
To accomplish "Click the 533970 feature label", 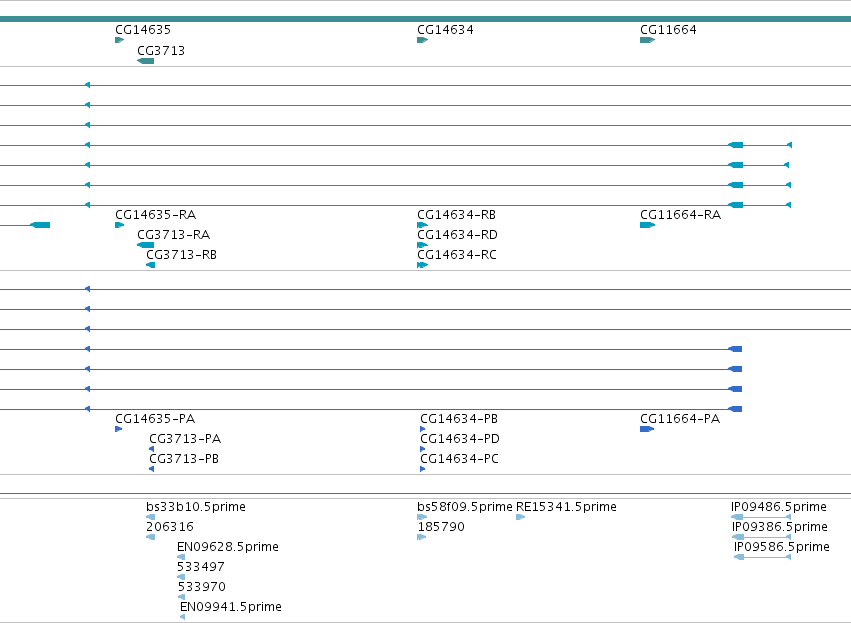I will coord(201,587).
